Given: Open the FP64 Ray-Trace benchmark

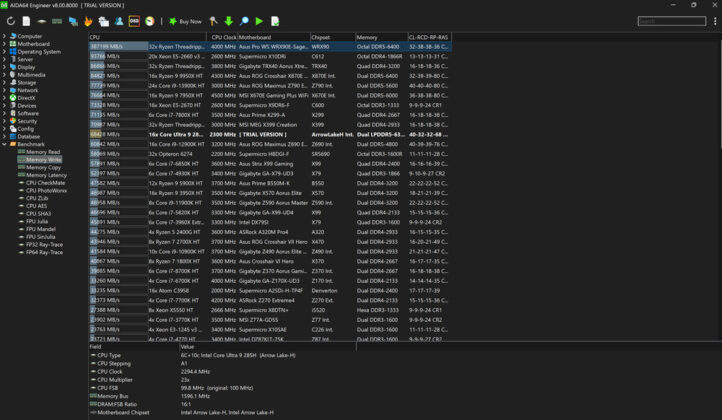Looking at the screenshot, I should coord(44,252).
